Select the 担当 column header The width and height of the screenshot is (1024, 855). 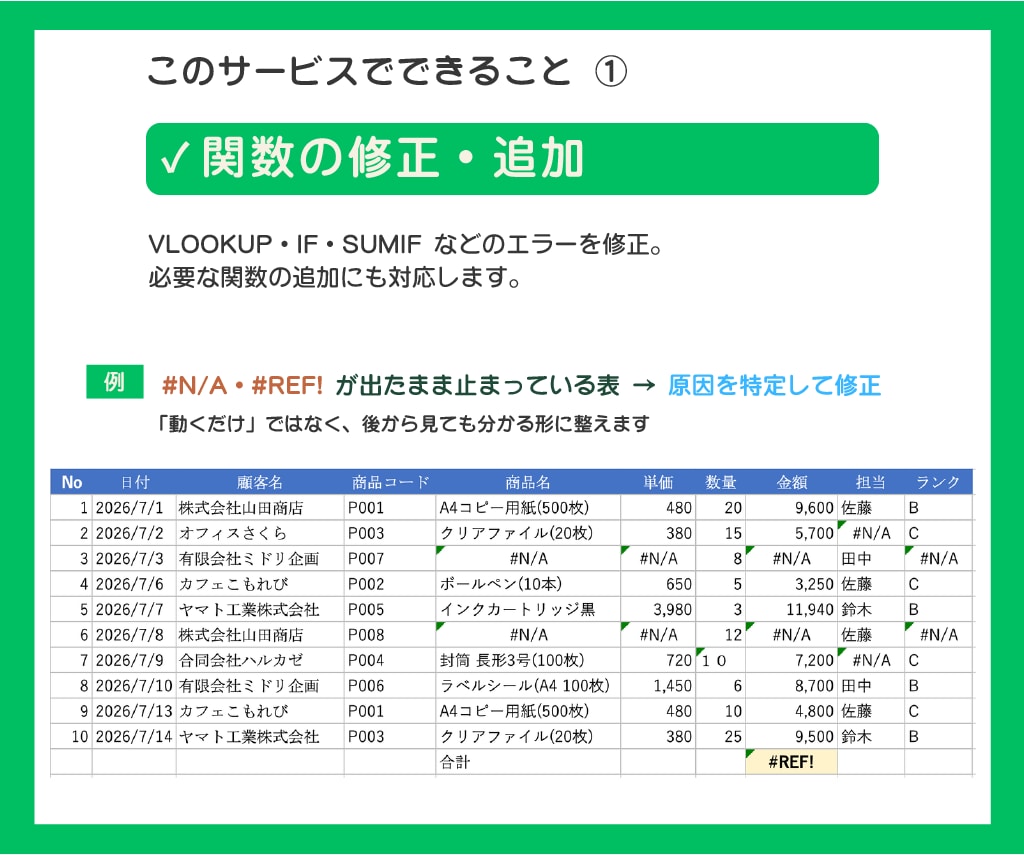click(x=871, y=482)
